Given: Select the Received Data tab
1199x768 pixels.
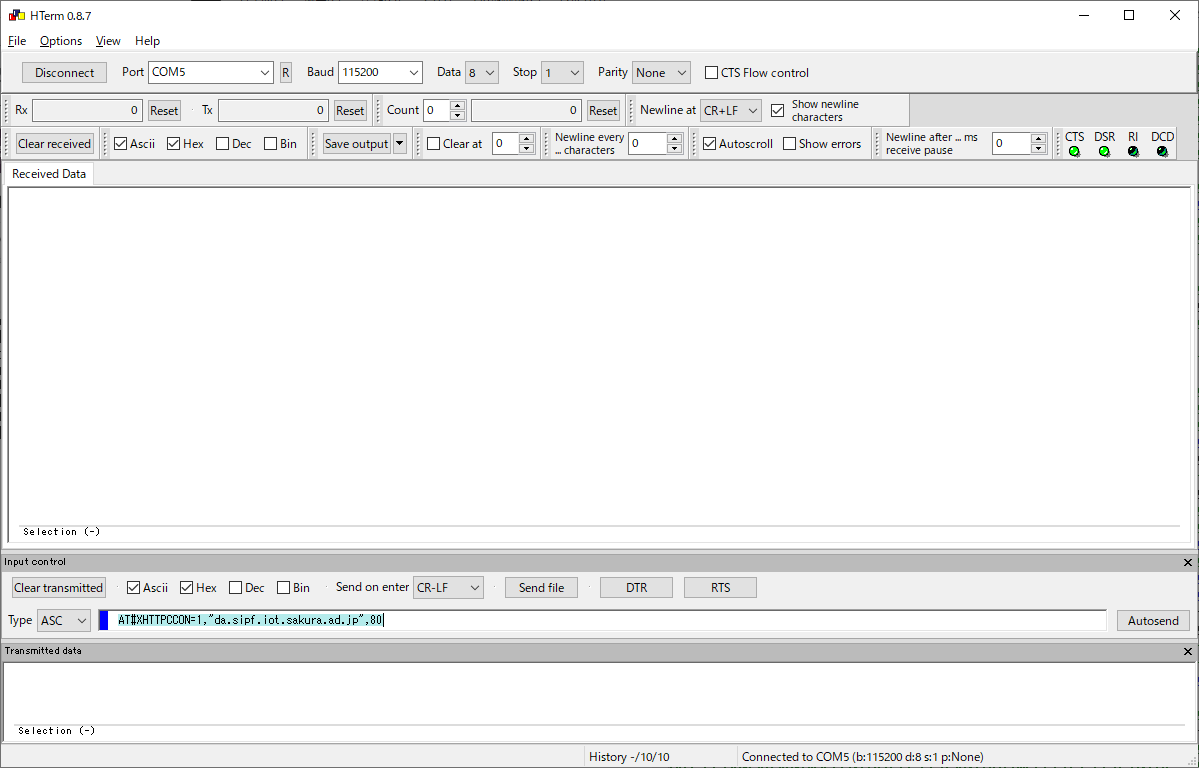Looking at the screenshot, I should pos(49,174).
